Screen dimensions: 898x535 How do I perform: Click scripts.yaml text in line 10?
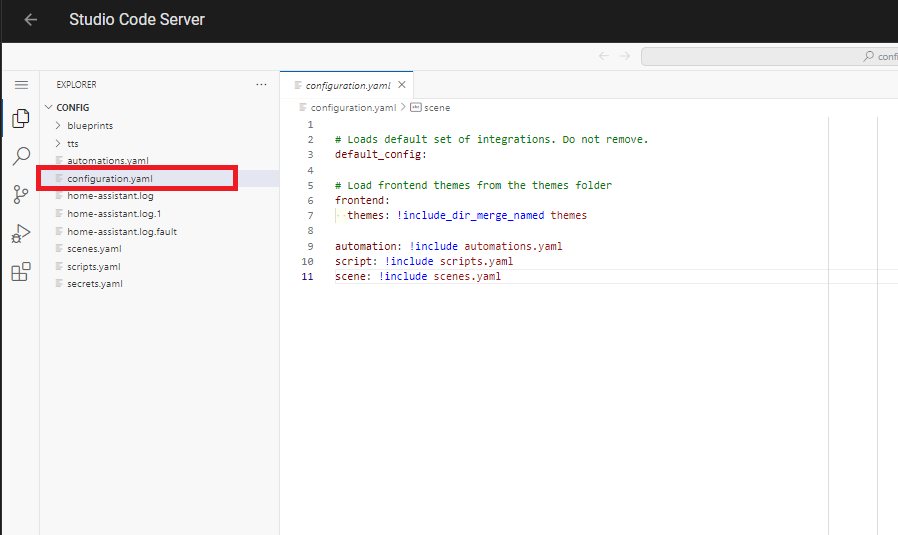coord(476,261)
